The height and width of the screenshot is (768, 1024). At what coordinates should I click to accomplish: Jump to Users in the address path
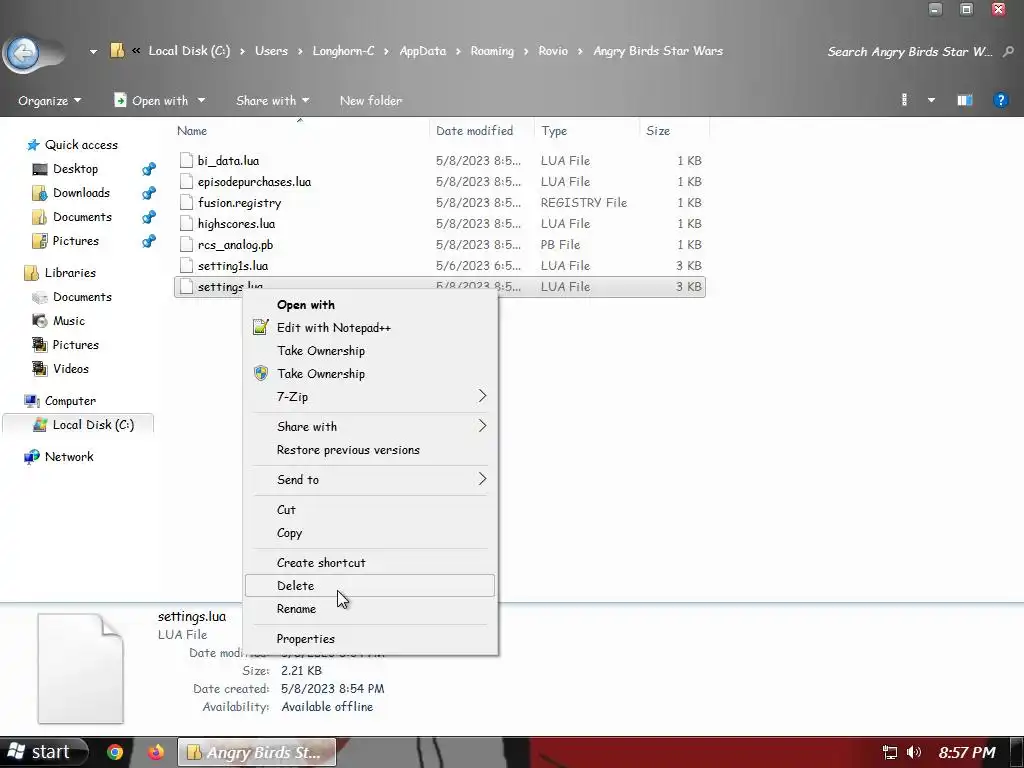click(x=271, y=51)
